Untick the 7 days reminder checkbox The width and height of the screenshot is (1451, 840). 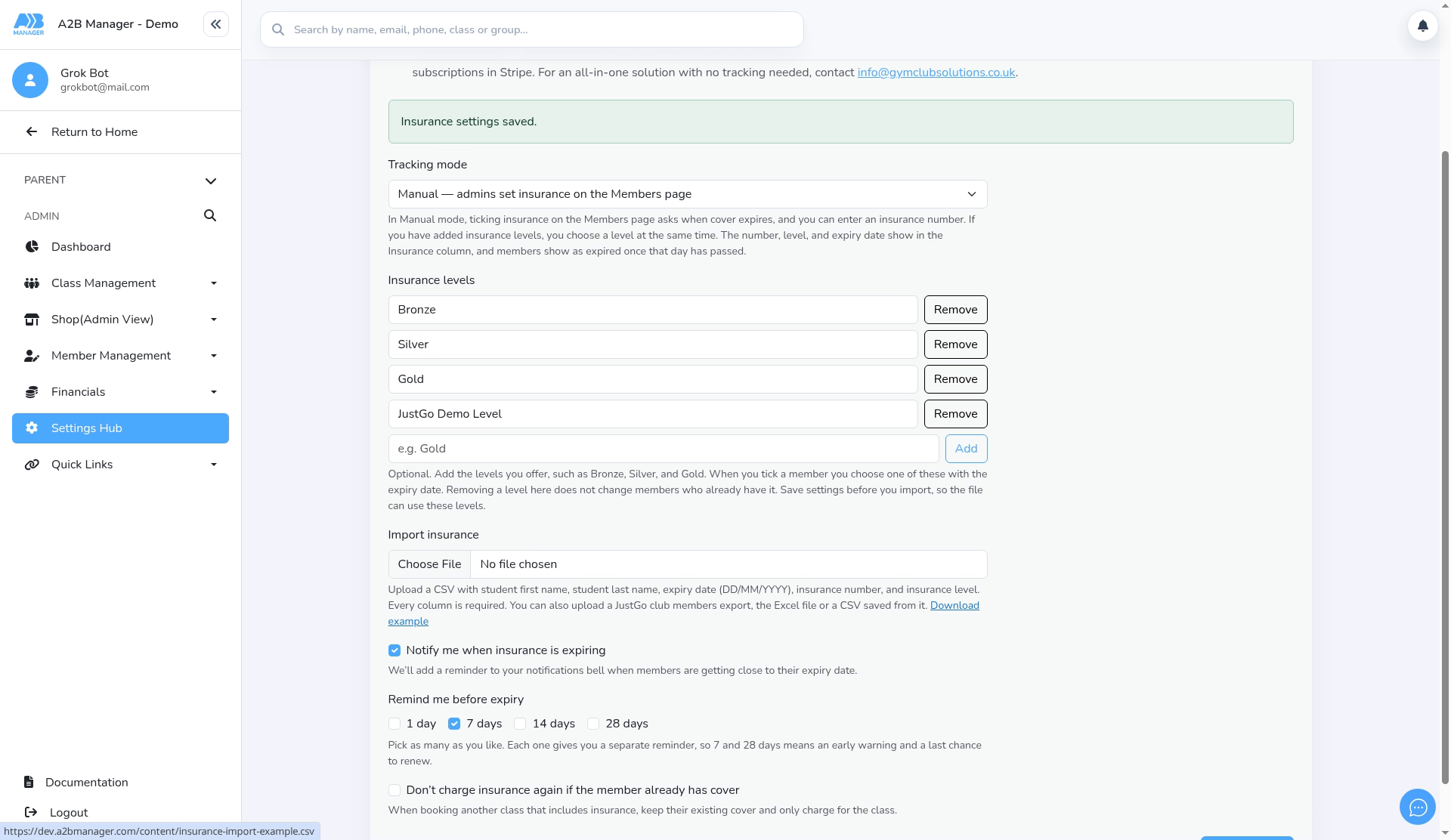click(x=454, y=724)
